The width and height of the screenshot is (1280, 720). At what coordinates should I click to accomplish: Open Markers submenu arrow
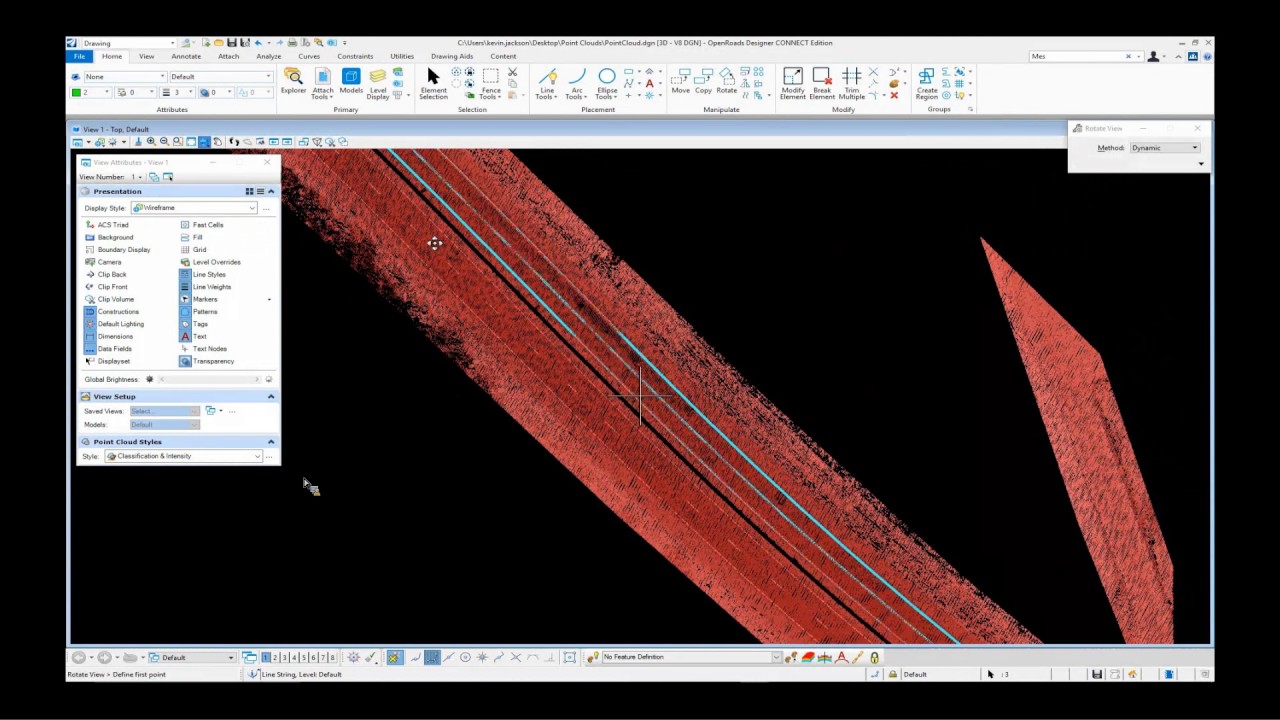click(269, 299)
